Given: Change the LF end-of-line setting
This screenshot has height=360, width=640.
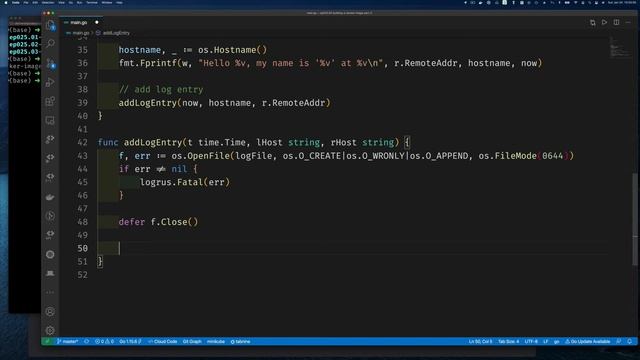Looking at the screenshot, I should coord(546,342).
